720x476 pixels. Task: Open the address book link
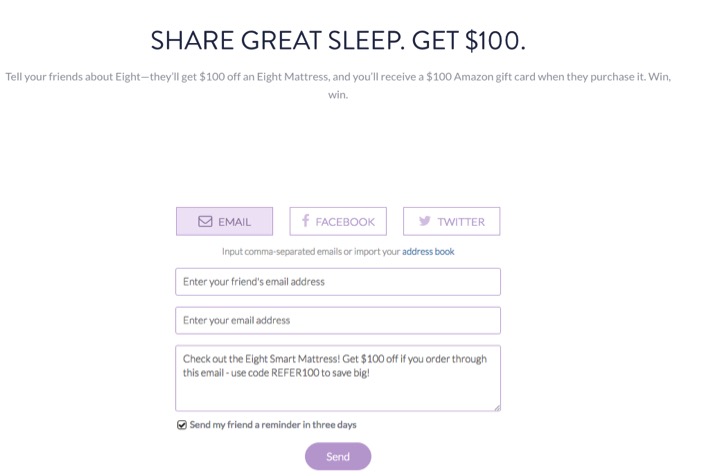point(428,252)
